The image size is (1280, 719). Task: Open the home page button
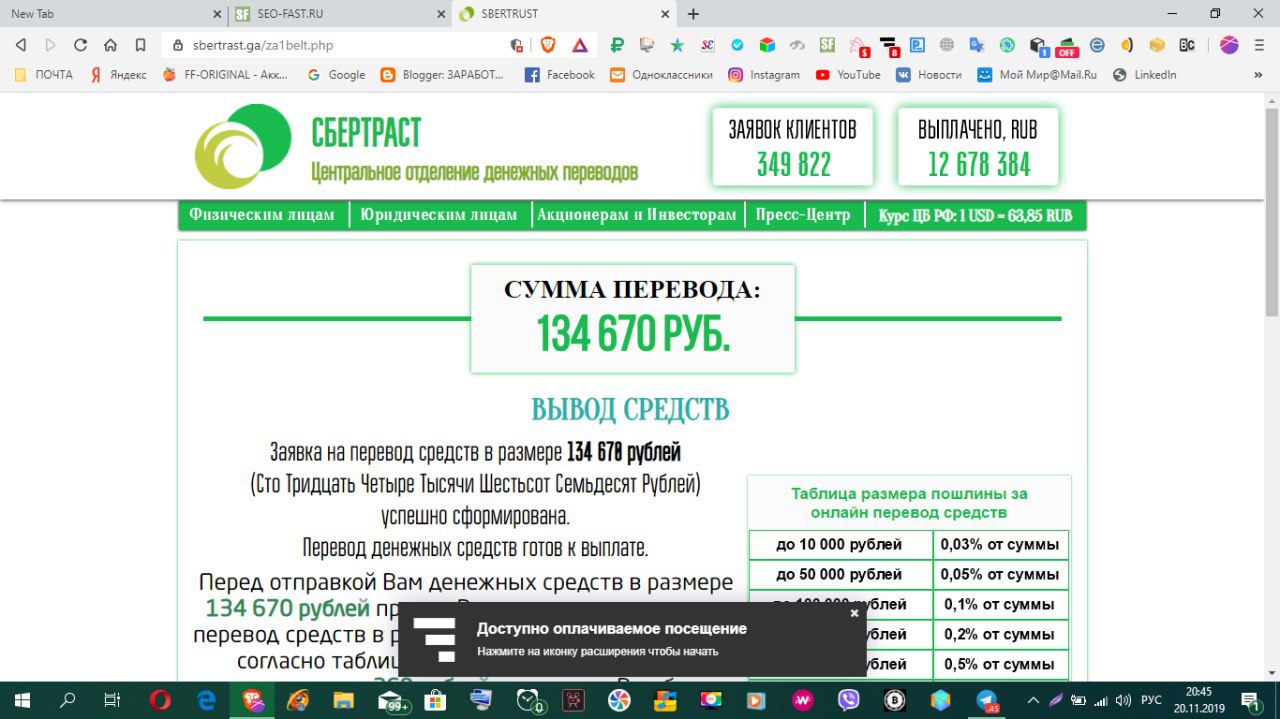pyautogui.click(x=110, y=45)
